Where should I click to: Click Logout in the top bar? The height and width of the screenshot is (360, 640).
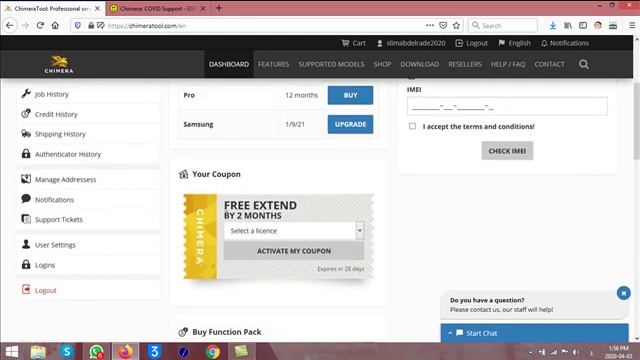[x=471, y=43]
